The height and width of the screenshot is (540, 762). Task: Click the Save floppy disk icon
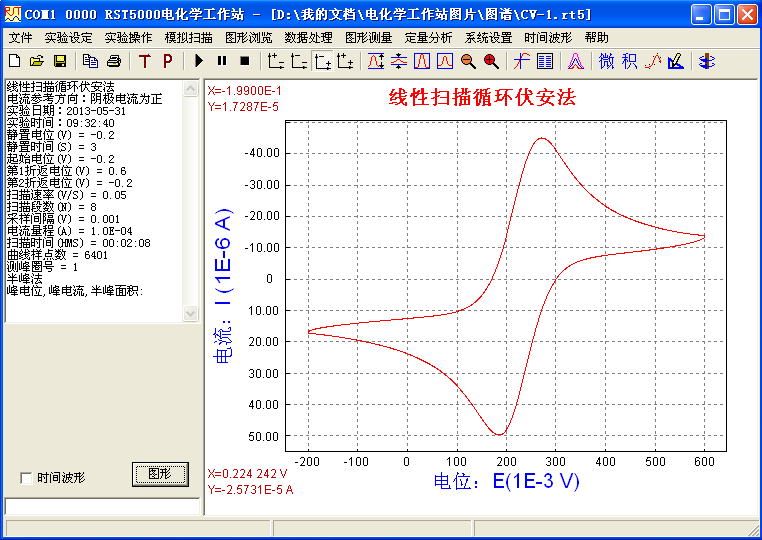click(60, 61)
